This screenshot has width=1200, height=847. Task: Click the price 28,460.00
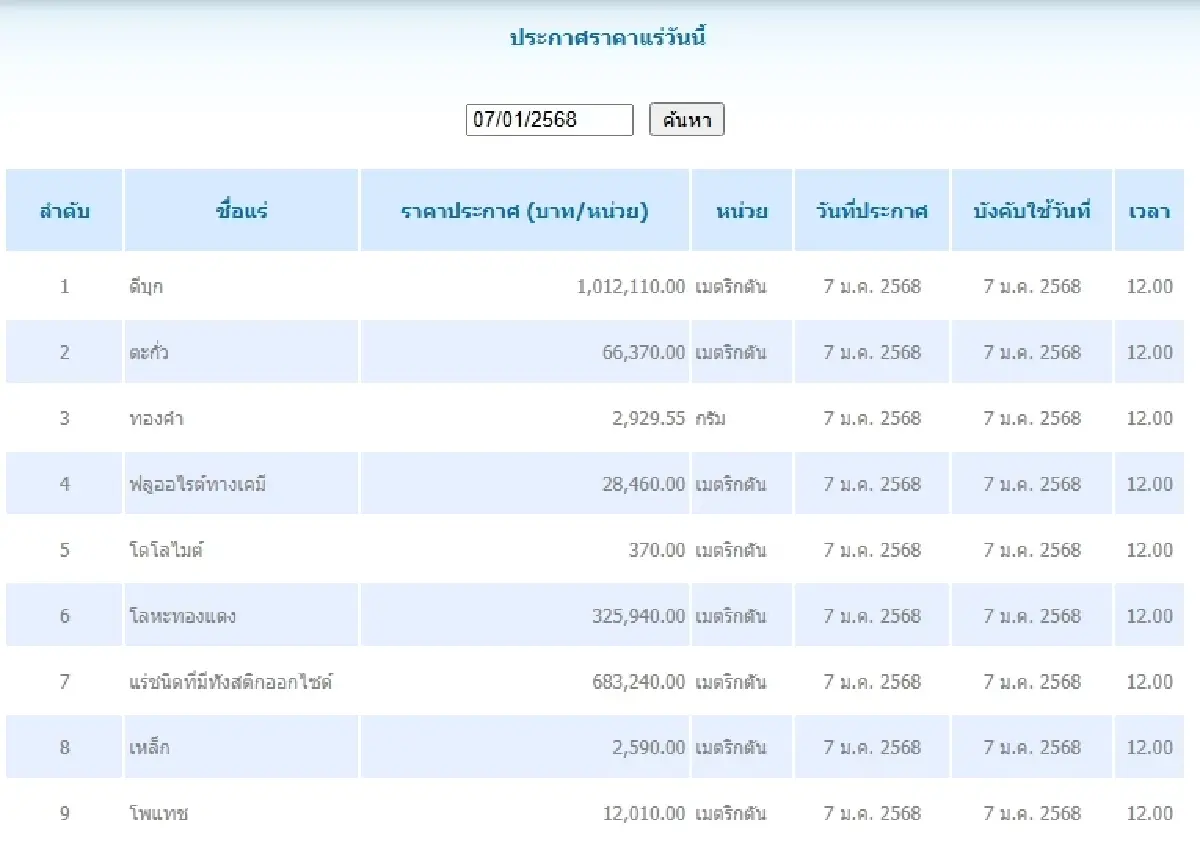[644, 484]
